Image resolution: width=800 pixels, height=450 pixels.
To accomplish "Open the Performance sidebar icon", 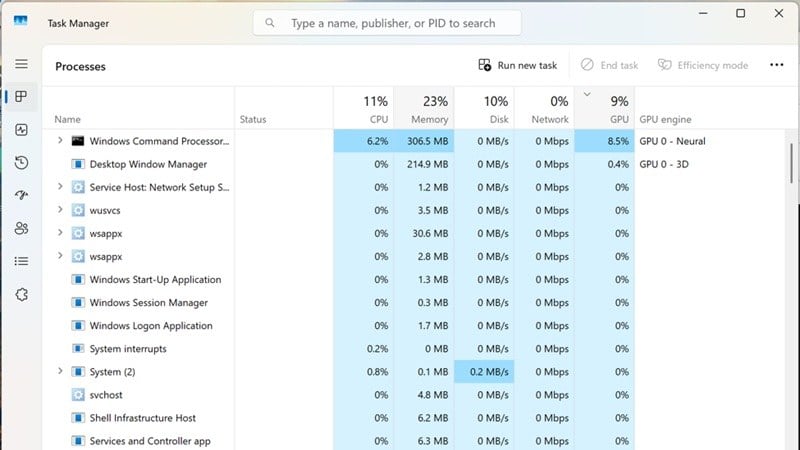I will (x=21, y=130).
